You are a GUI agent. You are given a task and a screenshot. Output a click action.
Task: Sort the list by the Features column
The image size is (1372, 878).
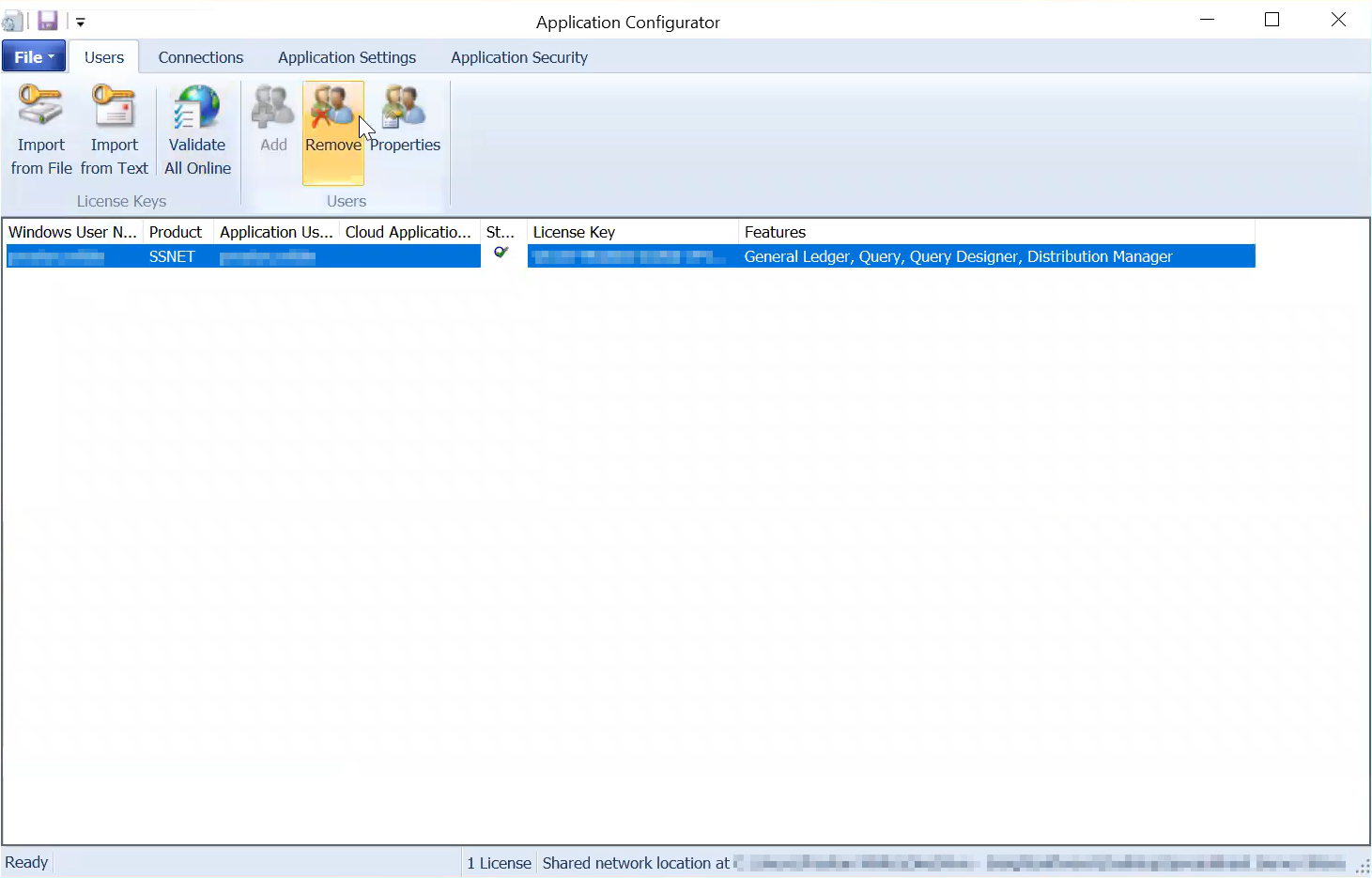click(x=775, y=231)
